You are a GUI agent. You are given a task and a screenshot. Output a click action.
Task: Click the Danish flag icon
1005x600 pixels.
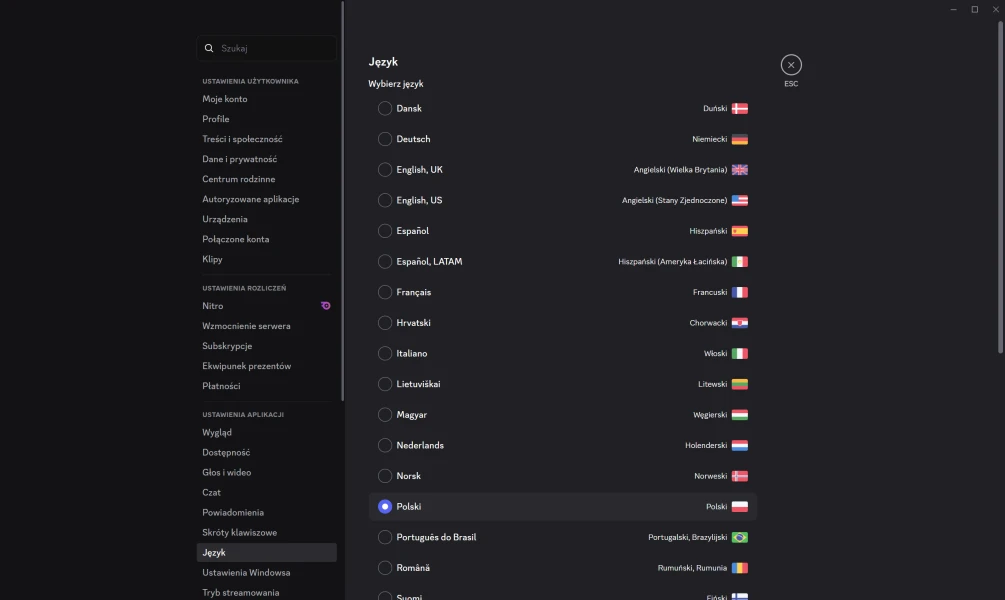[x=739, y=108]
